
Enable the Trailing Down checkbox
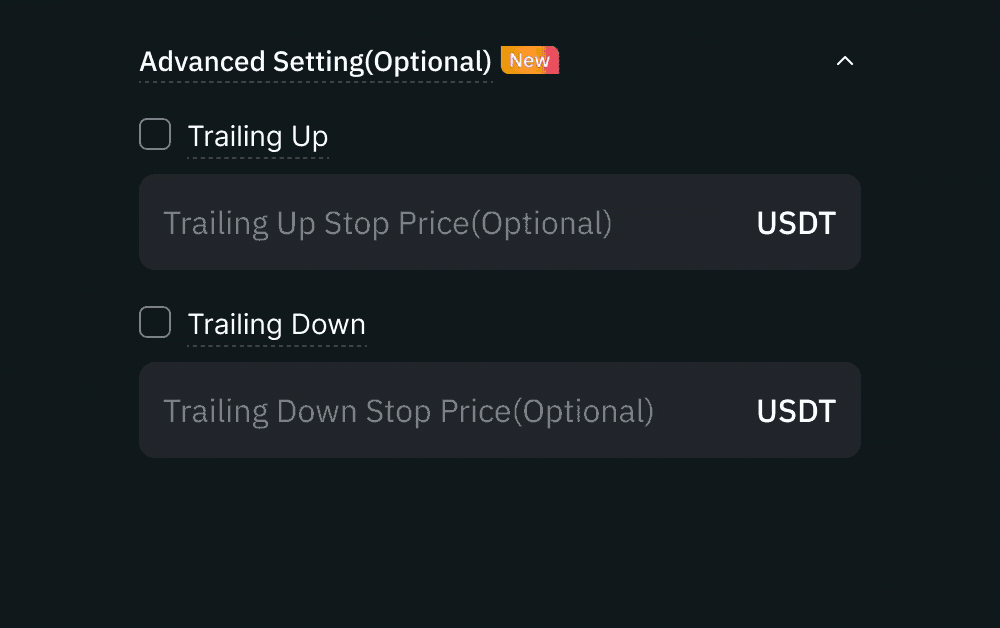coord(155,322)
